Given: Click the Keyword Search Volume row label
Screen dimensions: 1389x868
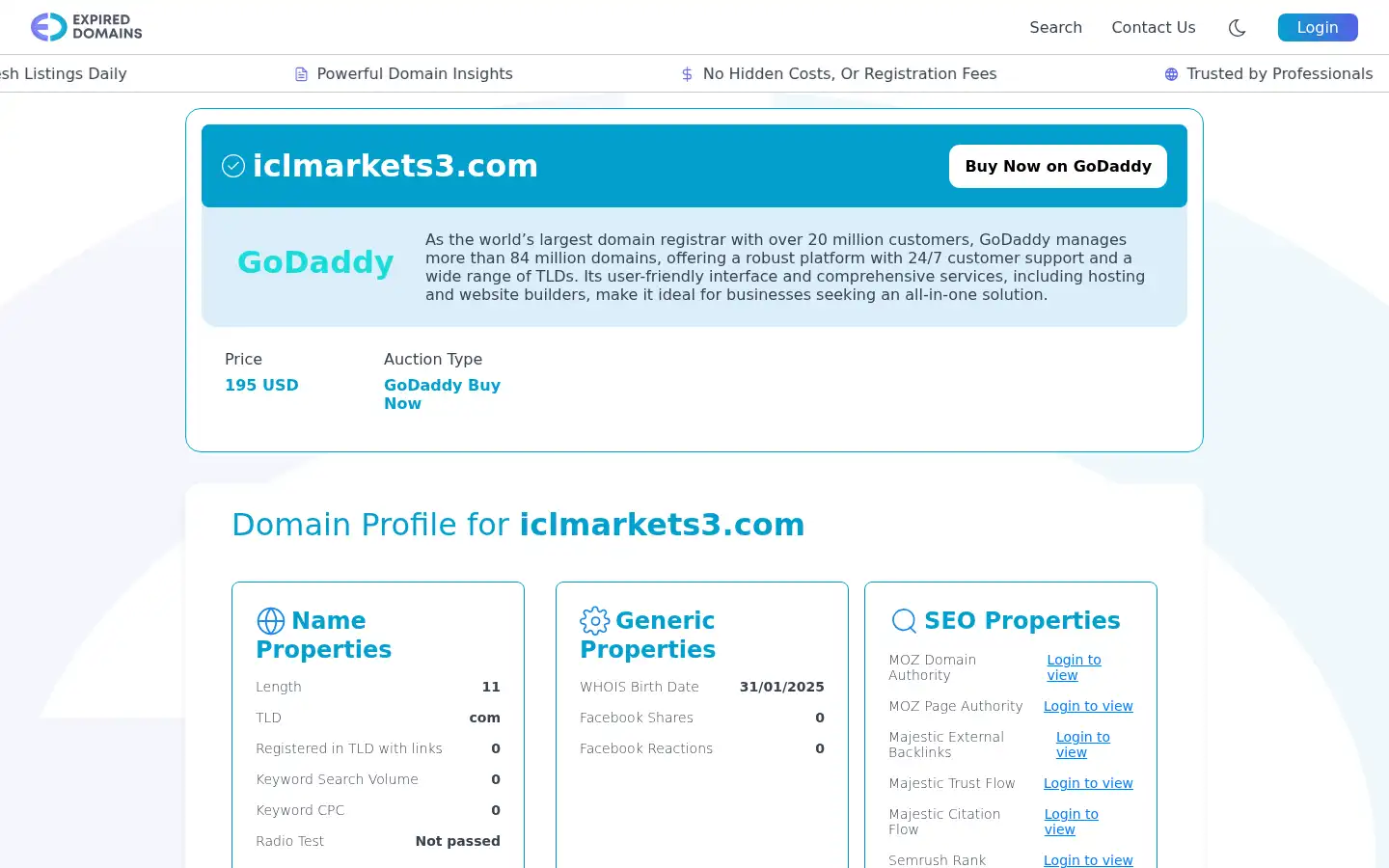Looking at the screenshot, I should (337, 779).
